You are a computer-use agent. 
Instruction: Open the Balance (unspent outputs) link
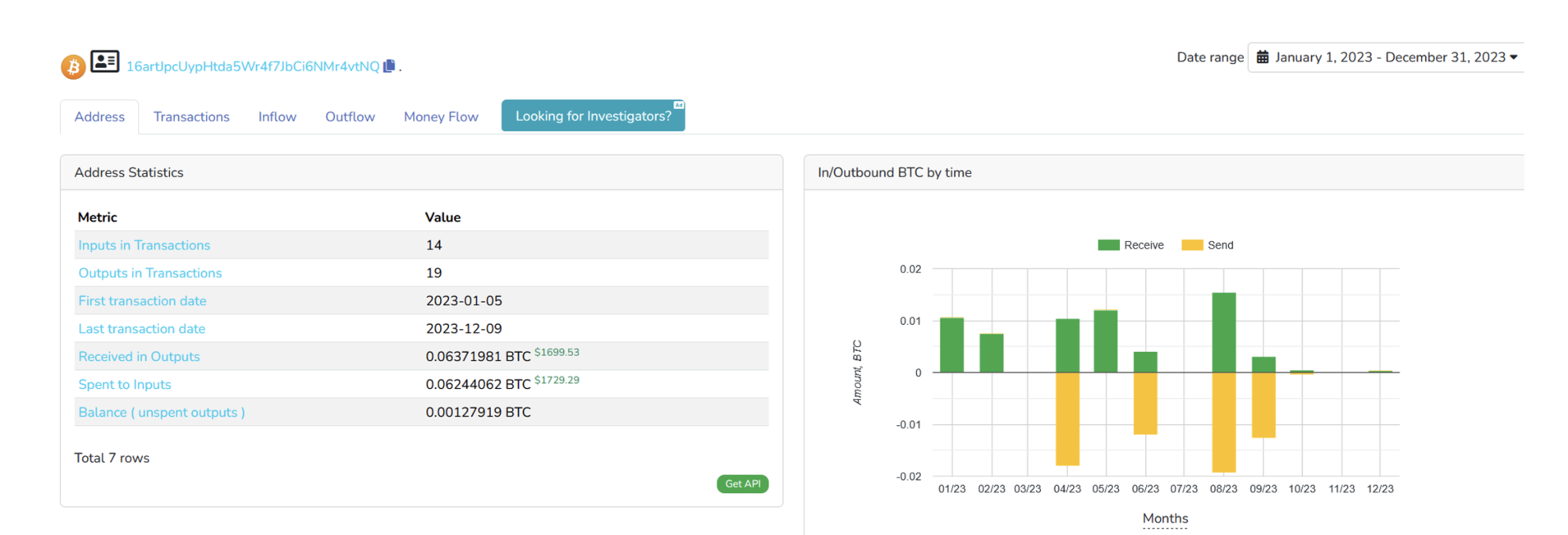(x=162, y=413)
